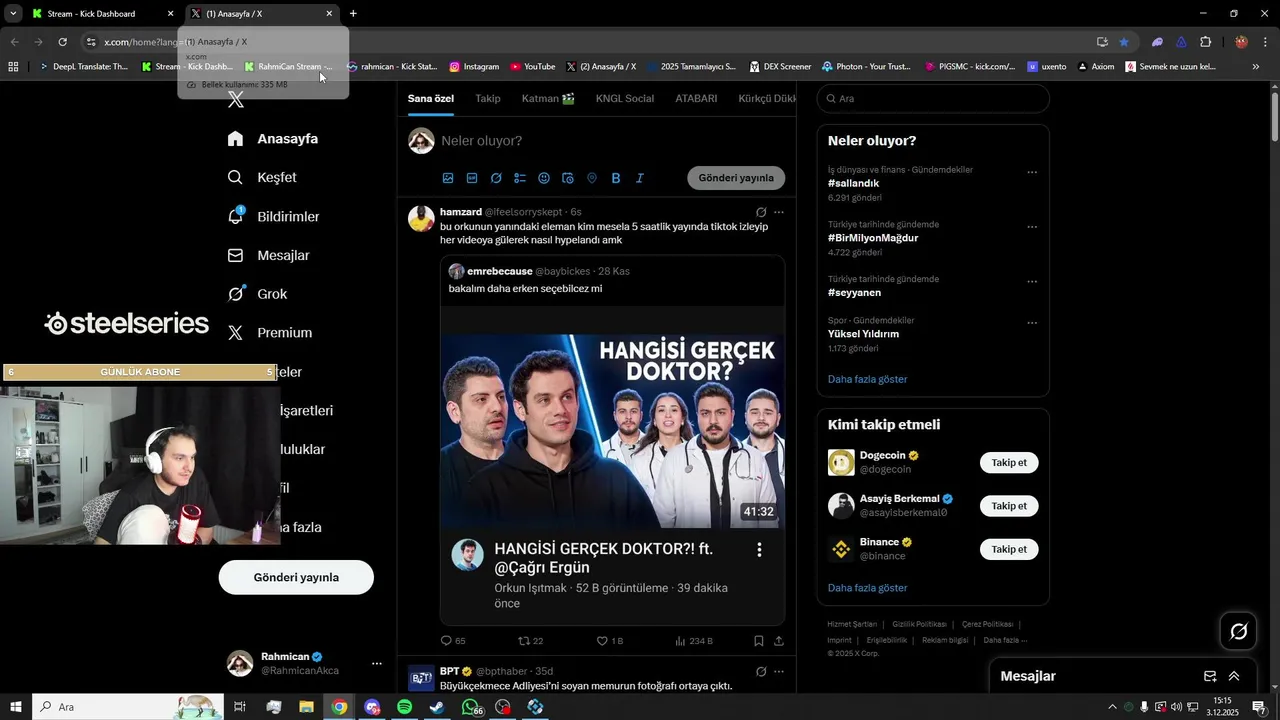Bookmark hamzard's post
Image resolution: width=1280 pixels, height=720 pixels.
tap(759, 641)
